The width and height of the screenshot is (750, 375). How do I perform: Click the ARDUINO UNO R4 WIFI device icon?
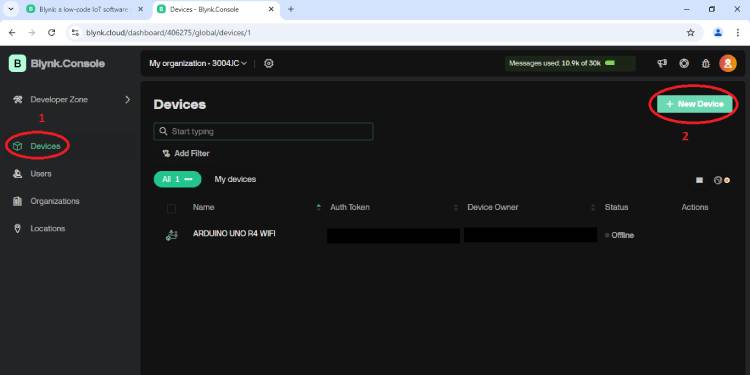(x=171, y=235)
